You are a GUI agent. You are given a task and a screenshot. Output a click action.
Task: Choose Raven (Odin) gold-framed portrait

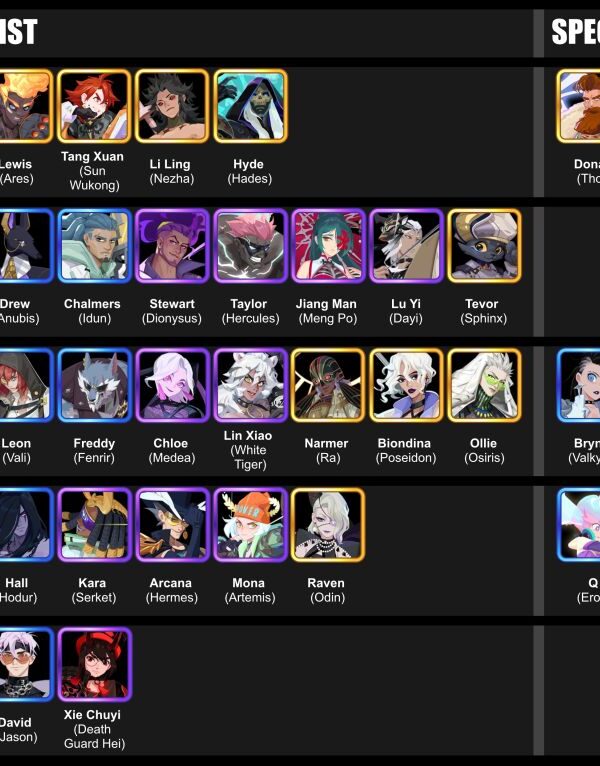[328, 525]
